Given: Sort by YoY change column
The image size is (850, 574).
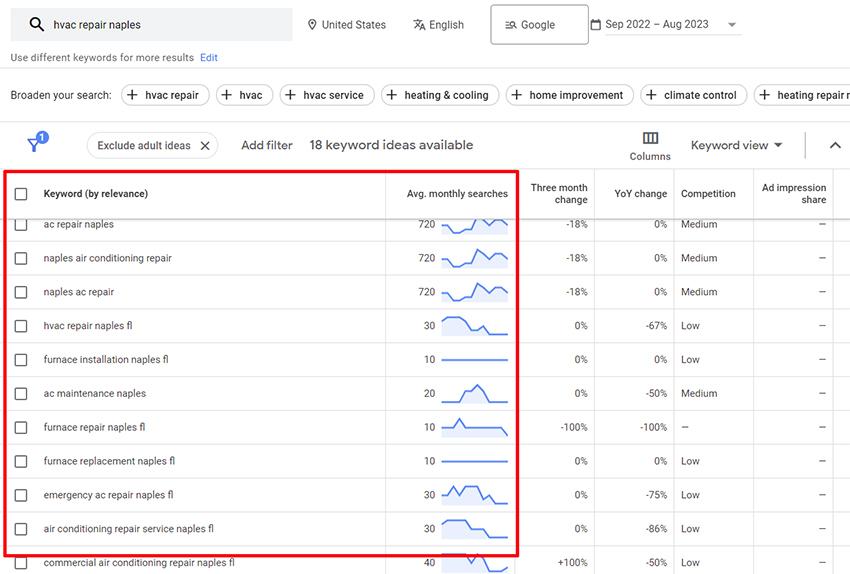Looking at the screenshot, I should (640, 194).
